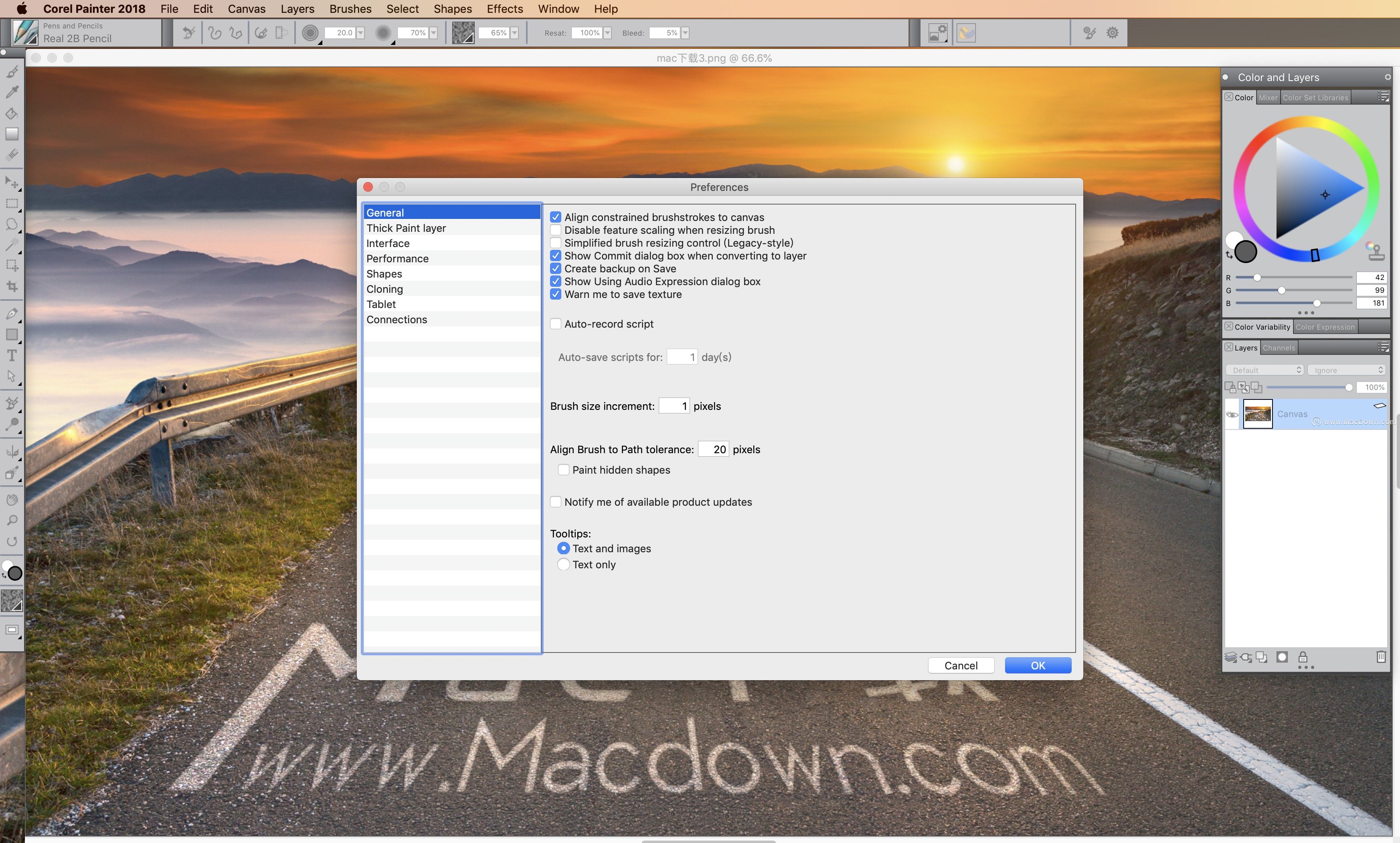Toggle Show Commit dialog box checkbox
This screenshot has width=1400, height=843.
tap(556, 255)
